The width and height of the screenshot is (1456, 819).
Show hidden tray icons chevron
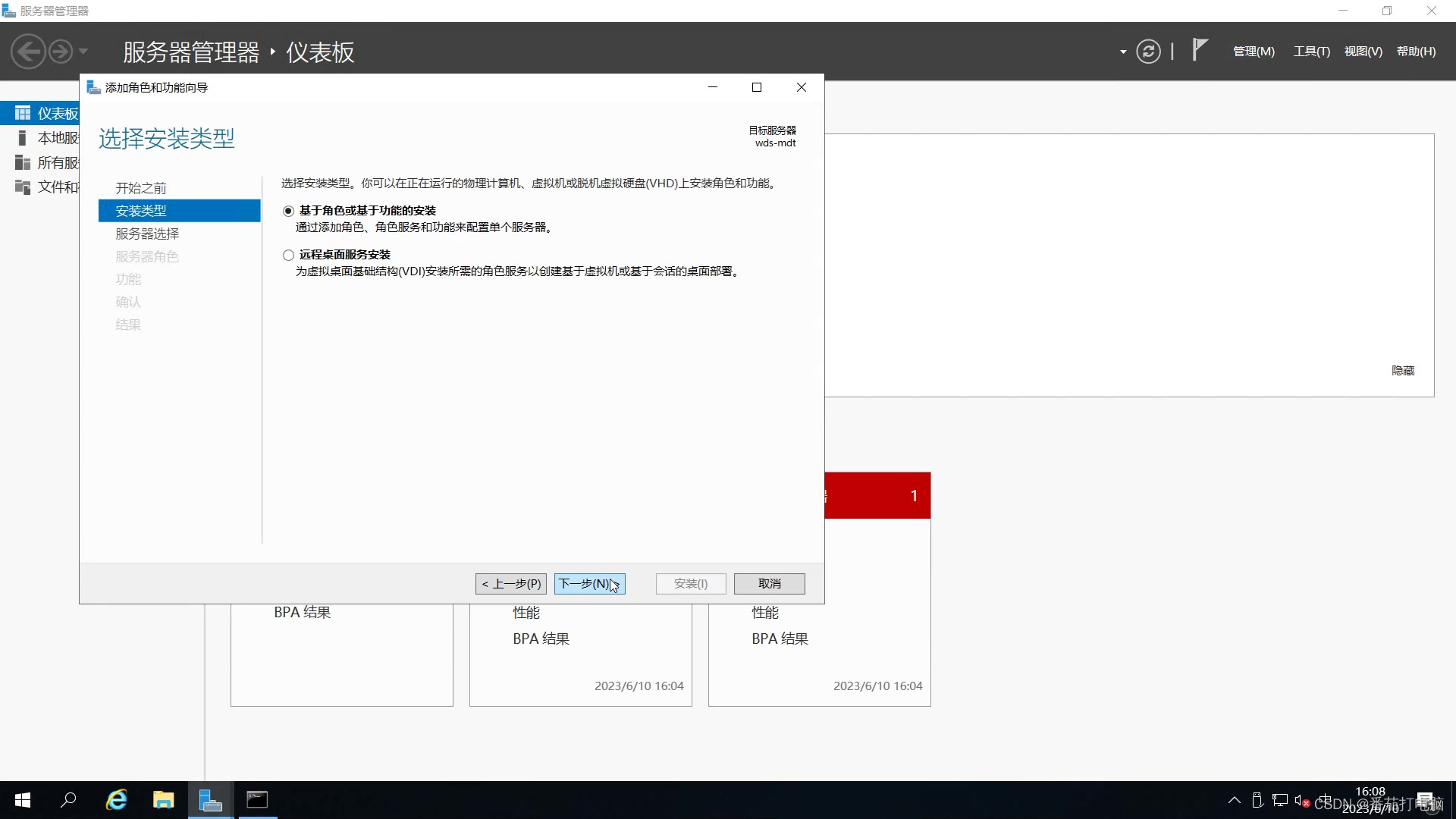tap(1235, 800)
